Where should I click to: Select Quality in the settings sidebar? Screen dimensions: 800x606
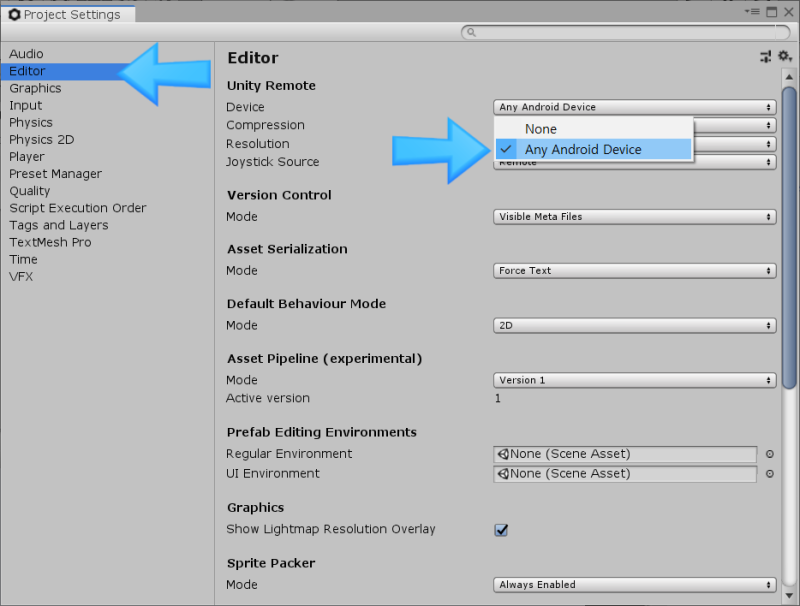(x=29, y=190)
